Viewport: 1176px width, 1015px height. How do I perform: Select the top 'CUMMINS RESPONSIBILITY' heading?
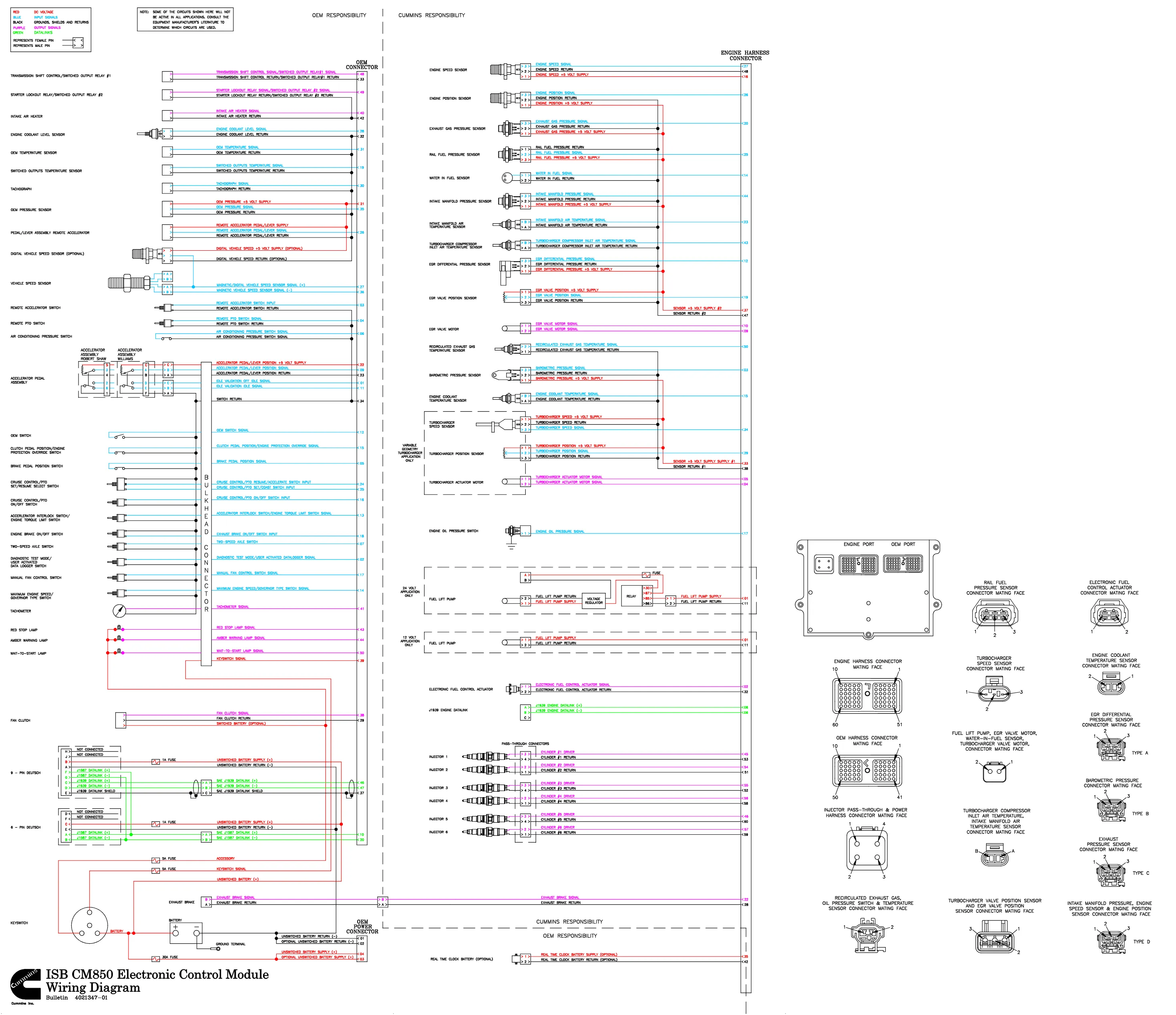point(431,15)
